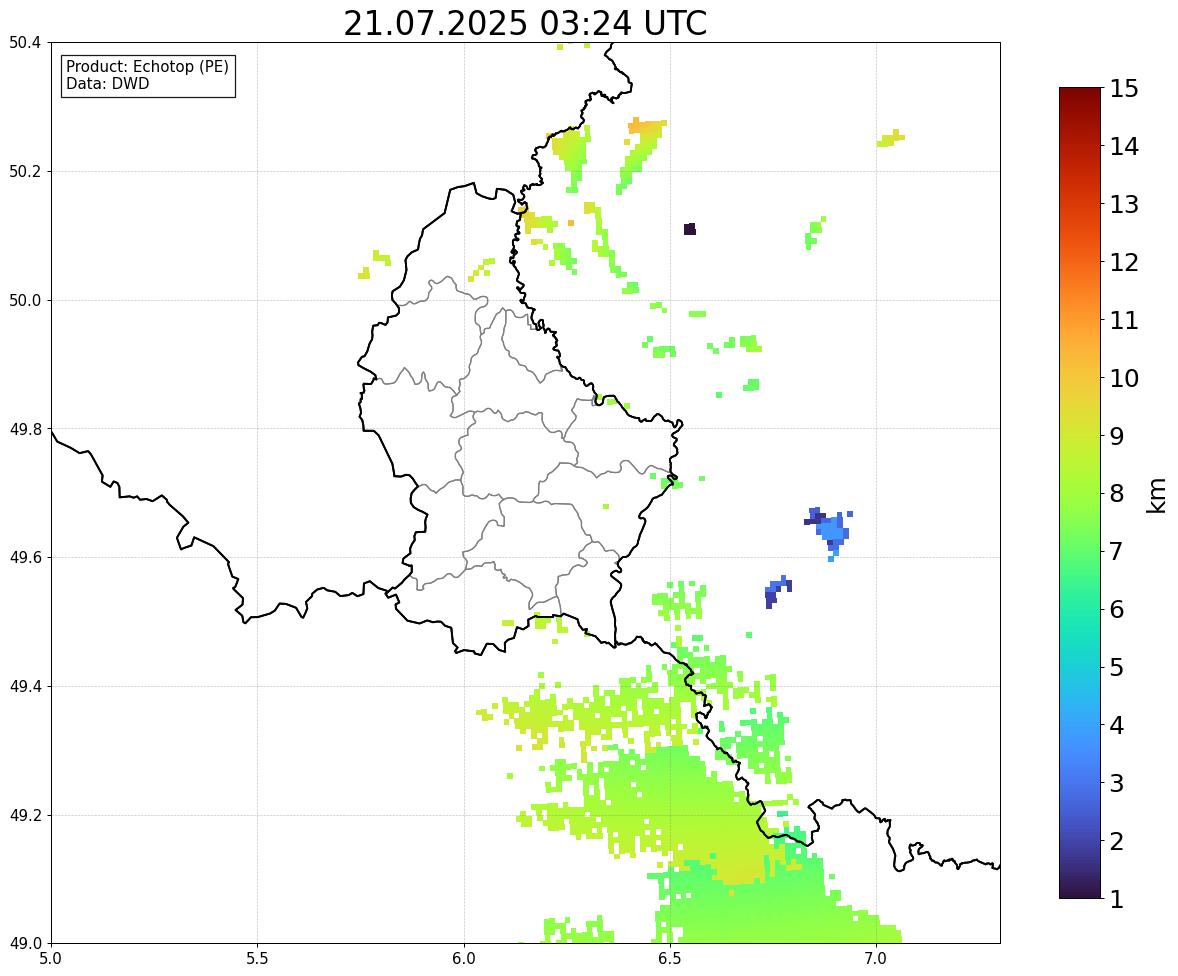The width and height of the screenshot is (1178, 976).
Task: Click the 5.0 longitude tick label
Action: tap(51, 959)
